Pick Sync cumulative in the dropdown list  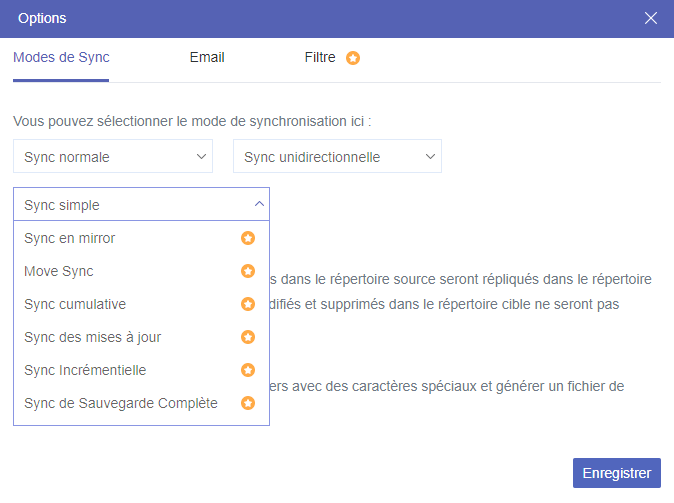pyautogui.click(x=75, y=304)
